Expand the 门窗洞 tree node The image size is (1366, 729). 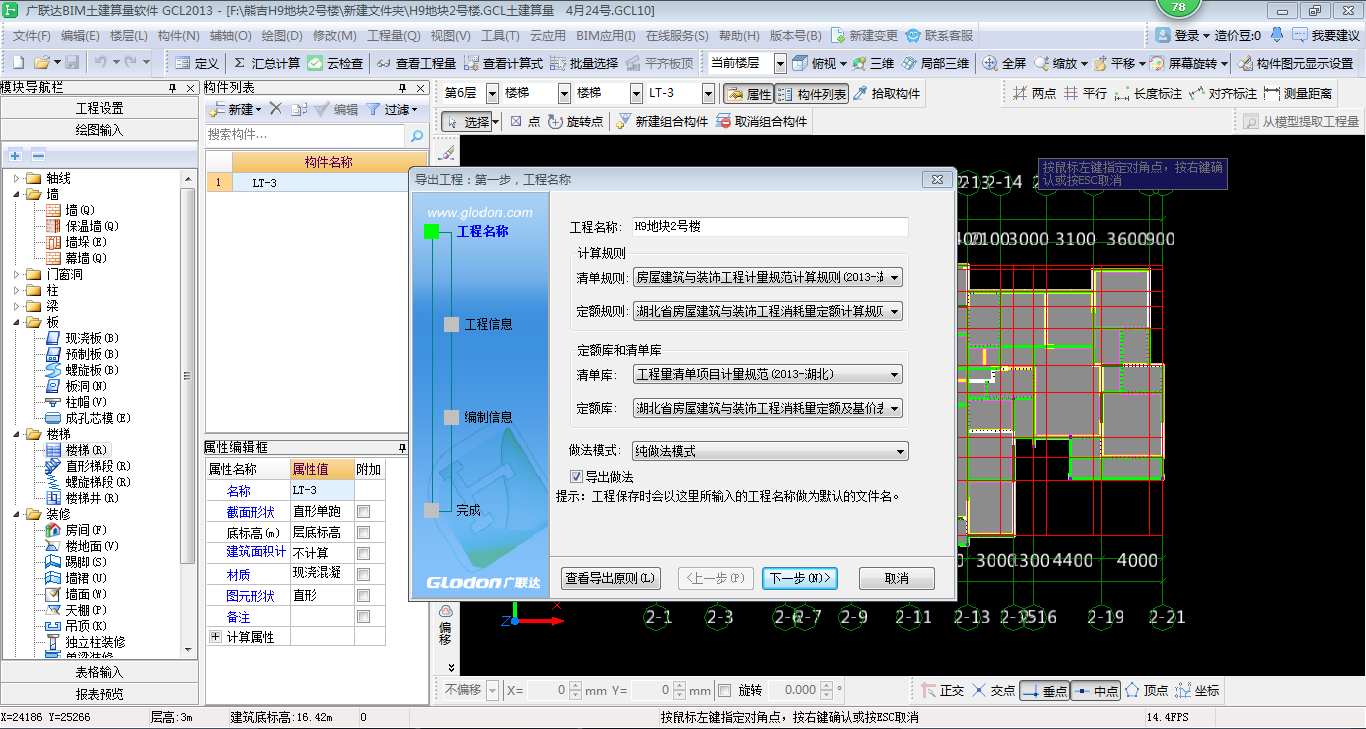[x=17, y=274]
